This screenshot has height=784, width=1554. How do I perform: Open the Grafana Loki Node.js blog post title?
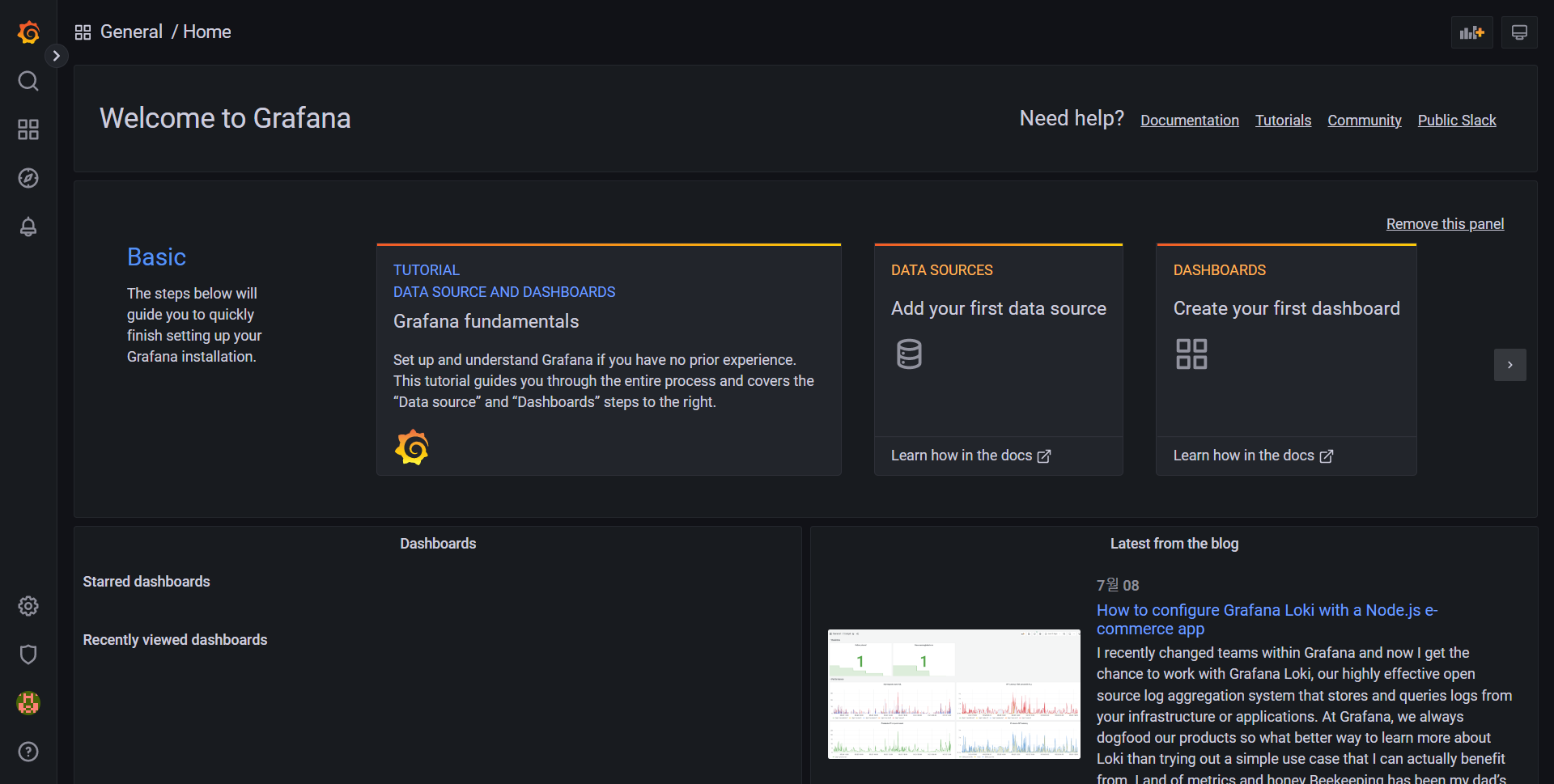pos(1267,619)
